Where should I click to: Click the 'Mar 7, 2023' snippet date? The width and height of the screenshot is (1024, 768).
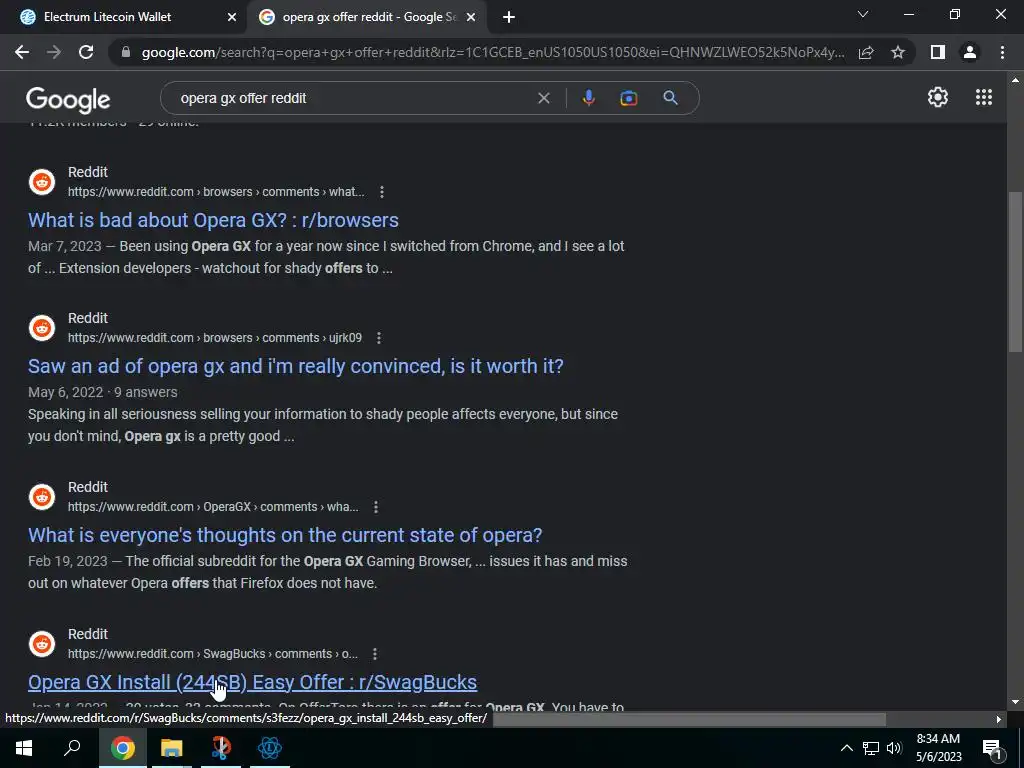(65, 246)
